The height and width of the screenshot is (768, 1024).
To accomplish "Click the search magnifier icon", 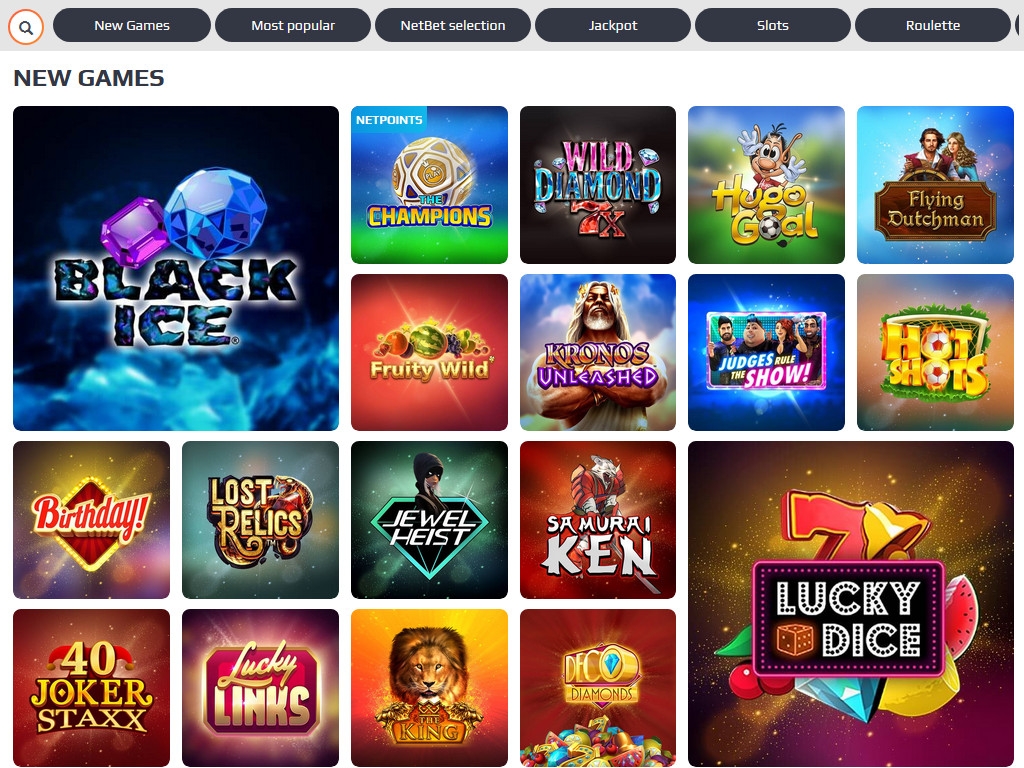I will (25, 26).
